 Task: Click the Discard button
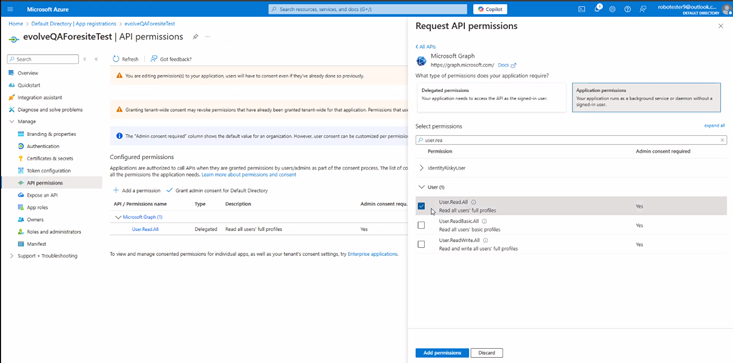(x=487, y=353)
